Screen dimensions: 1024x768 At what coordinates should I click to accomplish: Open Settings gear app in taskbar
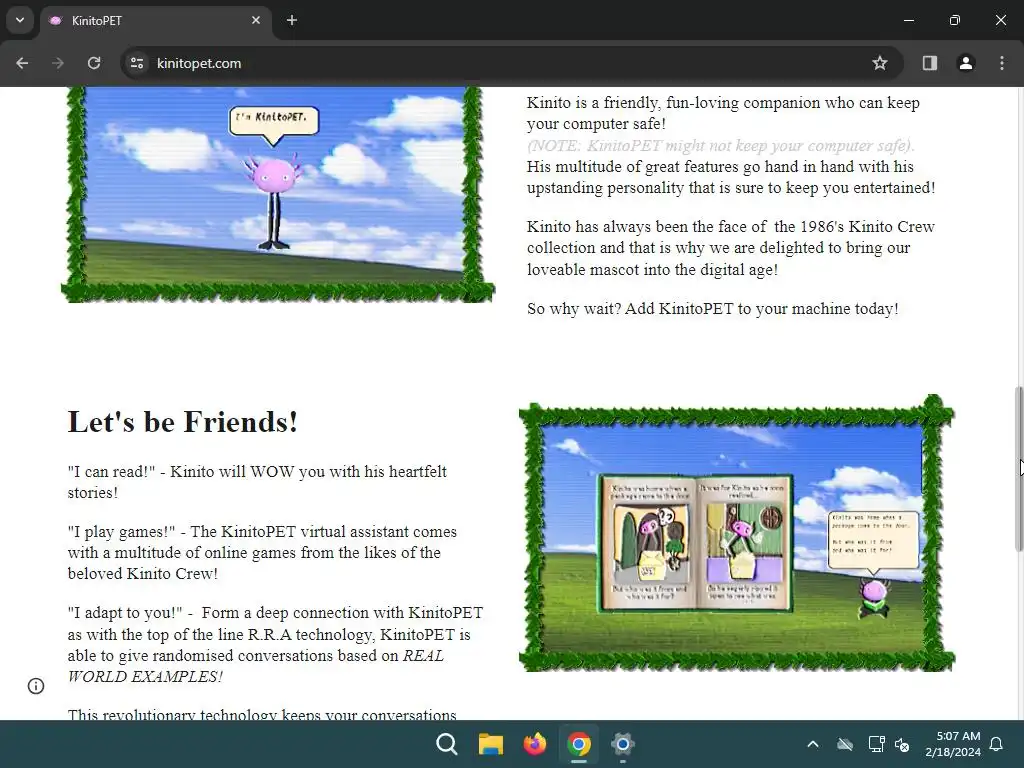point(623,744)
